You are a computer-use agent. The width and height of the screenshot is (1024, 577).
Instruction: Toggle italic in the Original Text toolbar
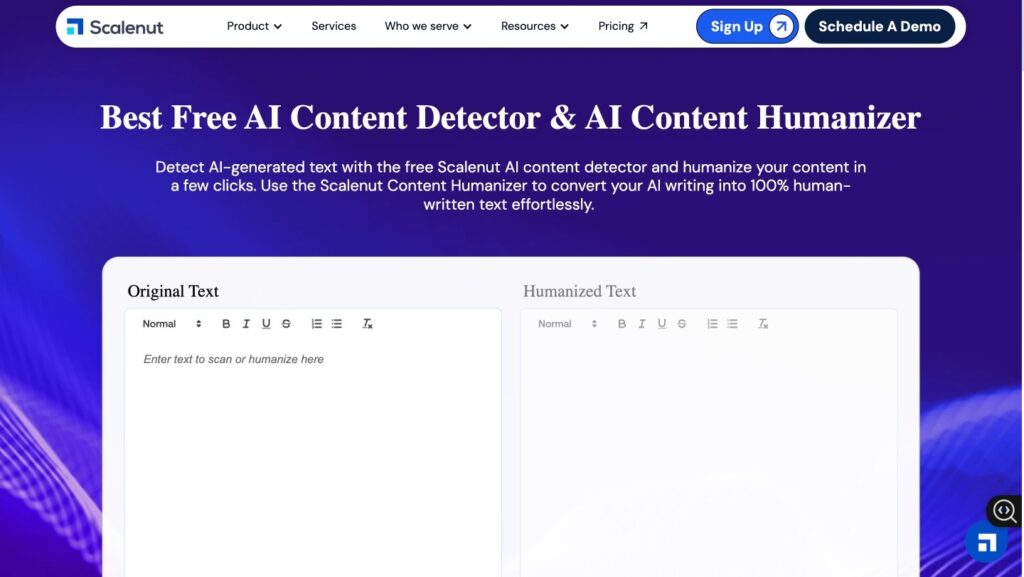pyautogui.click(x=246, y=324)
